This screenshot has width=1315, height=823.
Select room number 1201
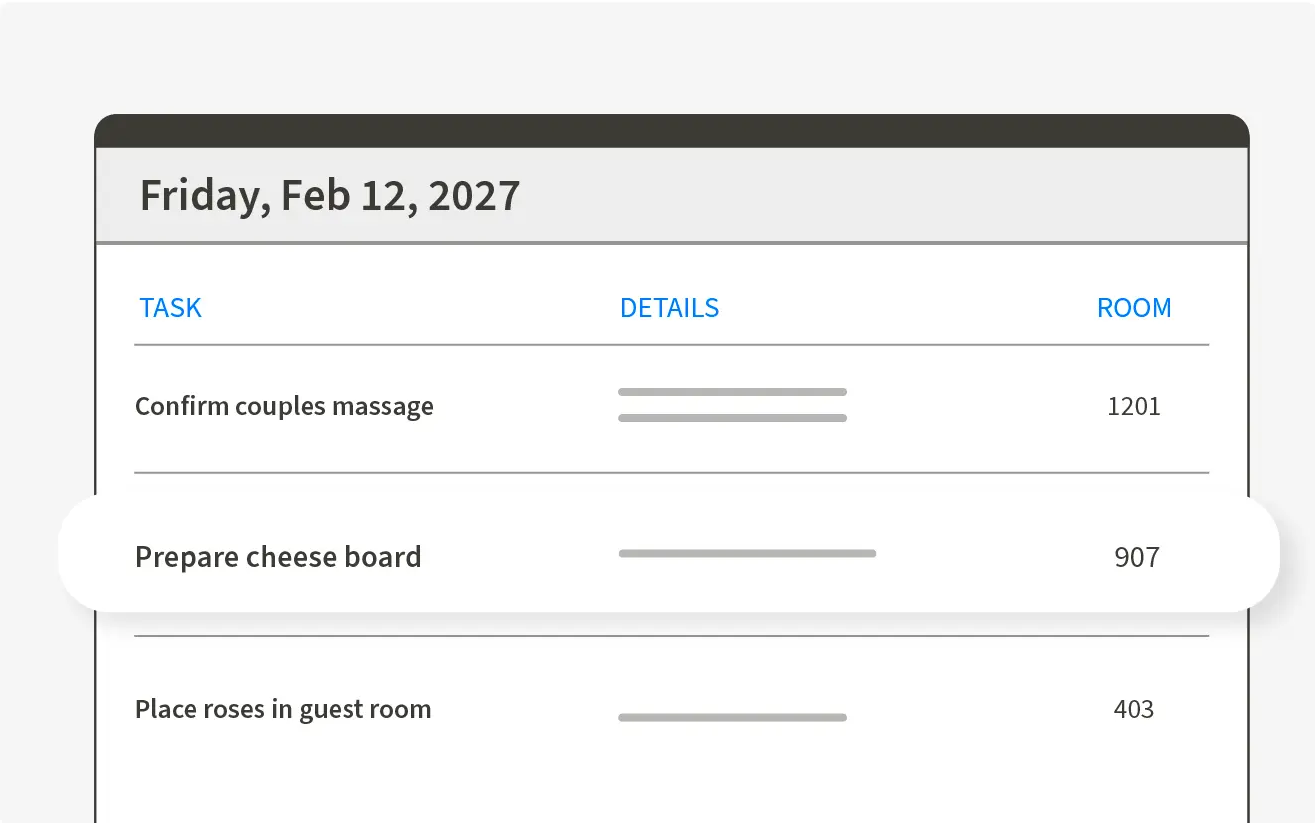pos(1133,407)
